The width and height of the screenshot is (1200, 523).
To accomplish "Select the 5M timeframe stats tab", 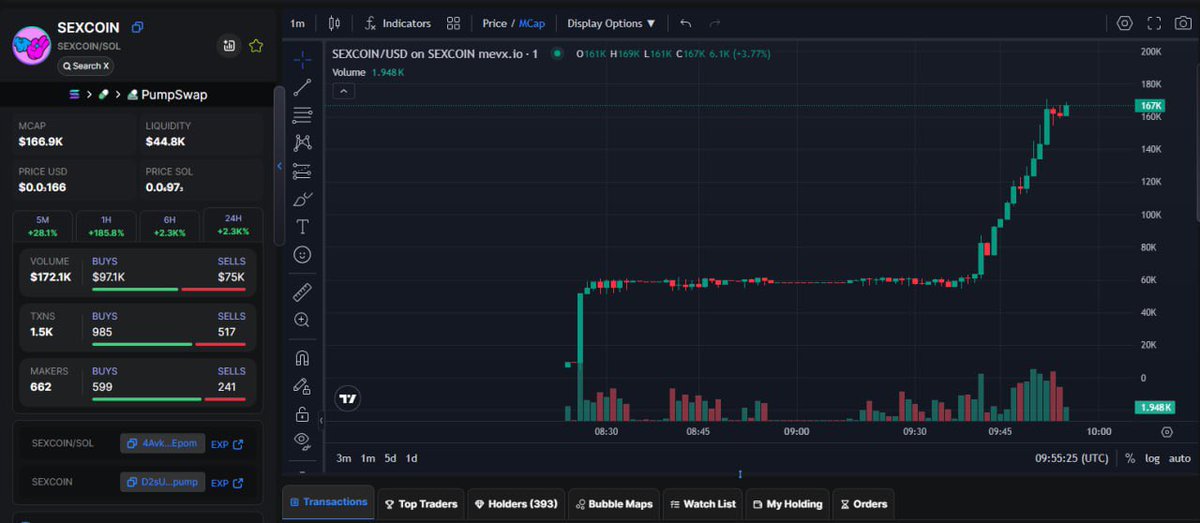I will 42,225.
